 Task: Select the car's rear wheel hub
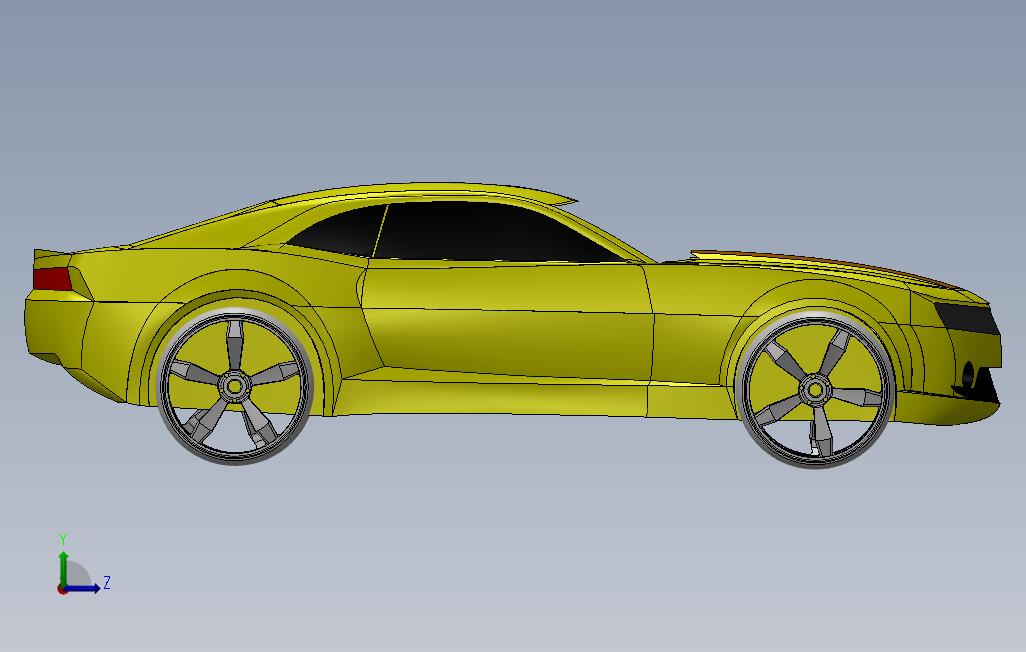[234, 386]
